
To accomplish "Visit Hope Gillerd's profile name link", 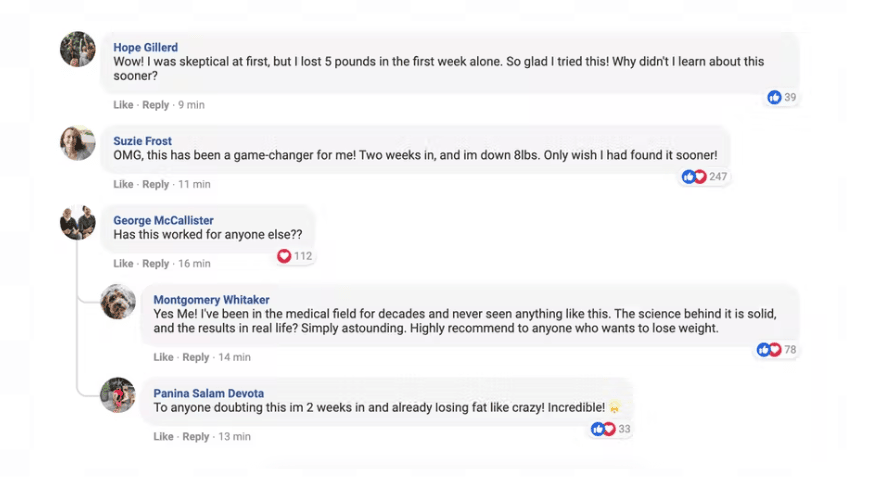I will click(x=145, y=47).
